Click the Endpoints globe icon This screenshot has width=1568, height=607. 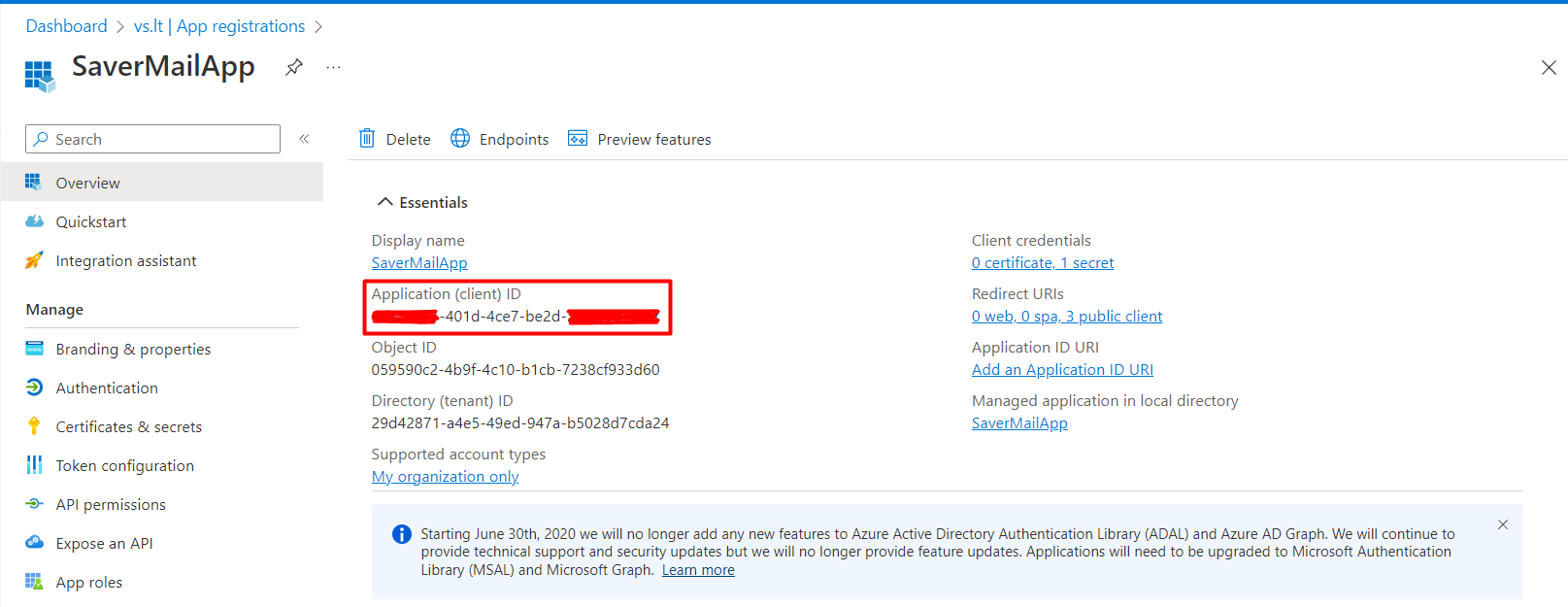[460, 138]
